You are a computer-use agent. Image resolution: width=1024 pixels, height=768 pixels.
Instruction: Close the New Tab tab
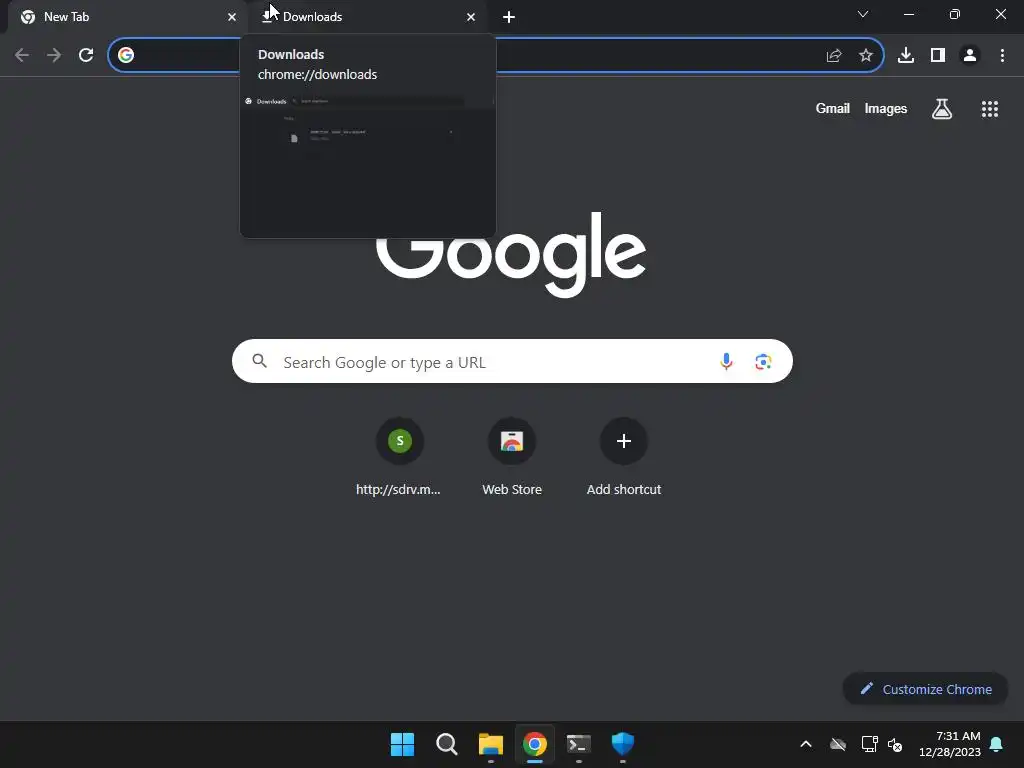[232, 17]
